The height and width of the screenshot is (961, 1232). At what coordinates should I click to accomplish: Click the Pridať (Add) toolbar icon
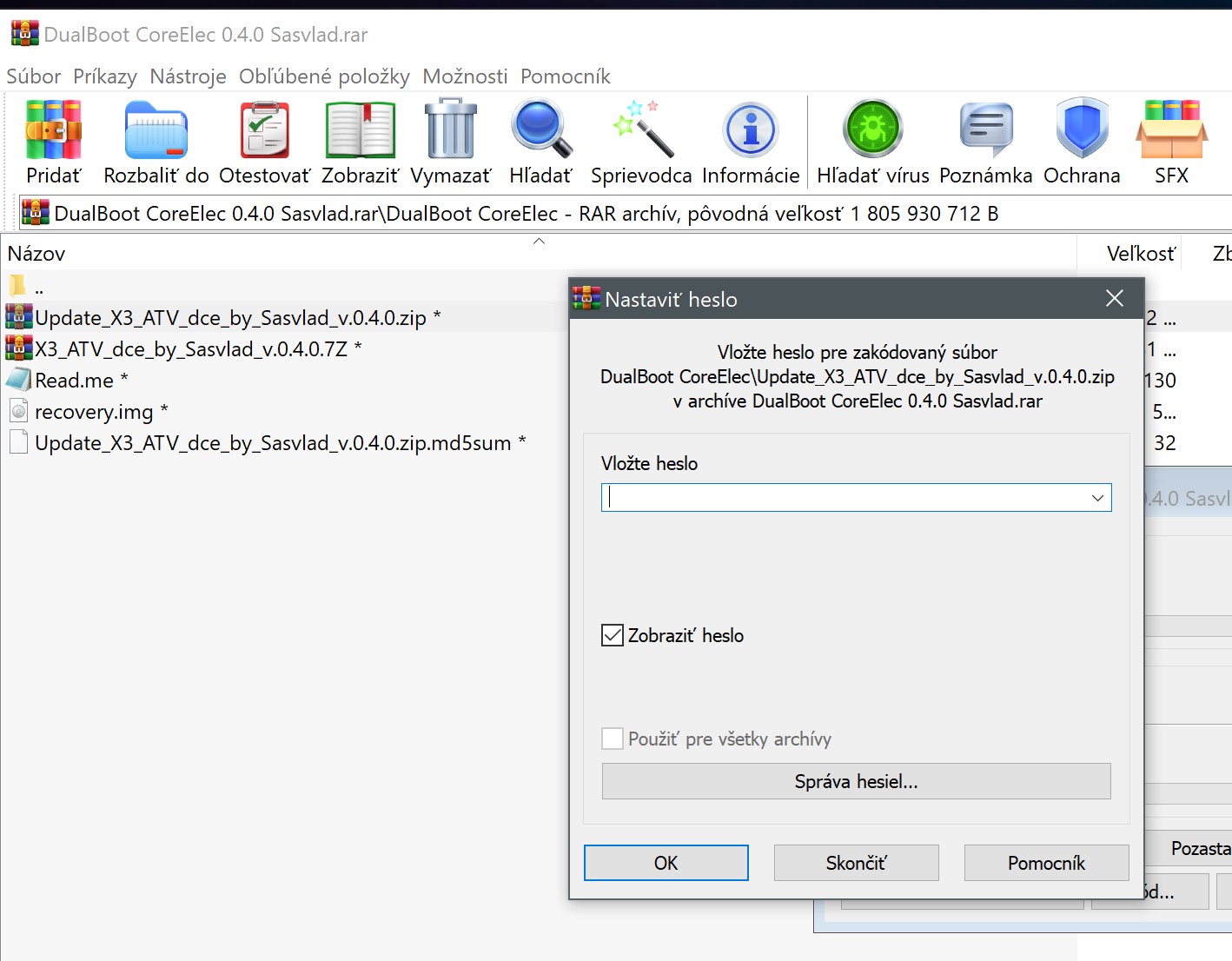click(53, 130)
